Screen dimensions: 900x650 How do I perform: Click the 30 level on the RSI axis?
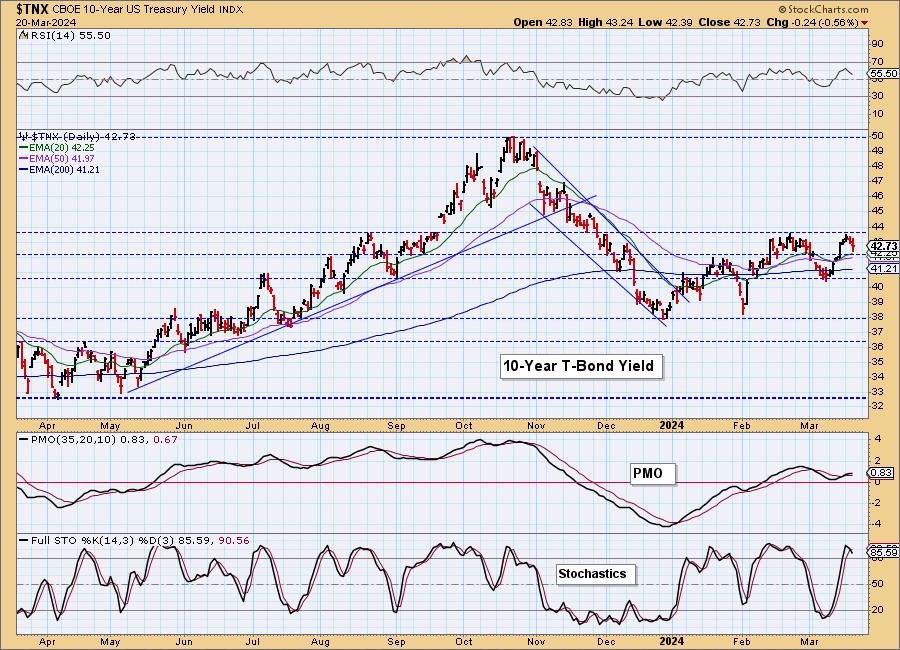[877, 96]
